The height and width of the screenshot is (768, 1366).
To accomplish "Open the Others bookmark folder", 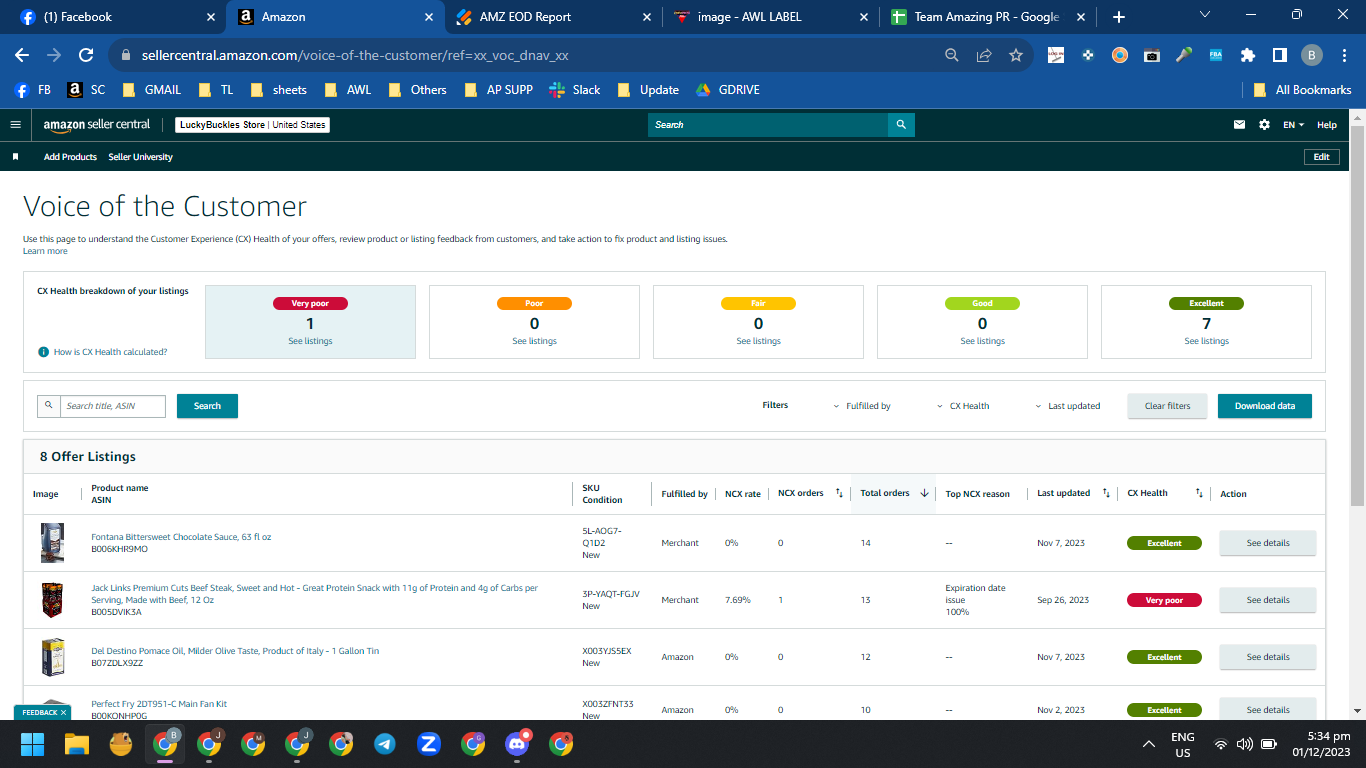I will click(417, 90).
